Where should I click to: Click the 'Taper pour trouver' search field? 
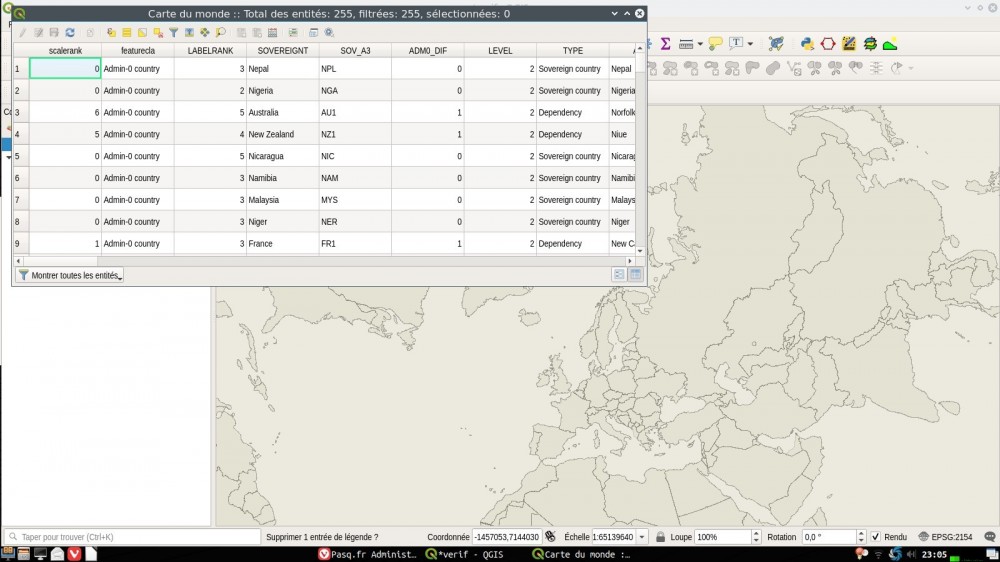coord(130,537)
